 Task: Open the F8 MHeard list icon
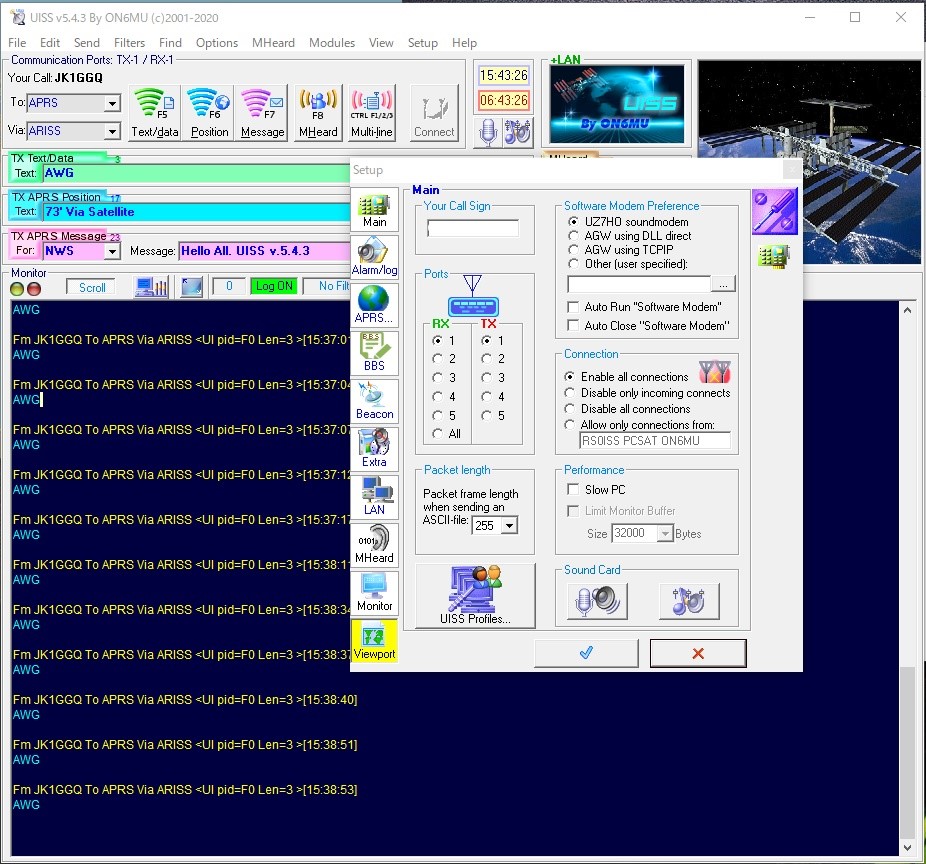[318, 112]
